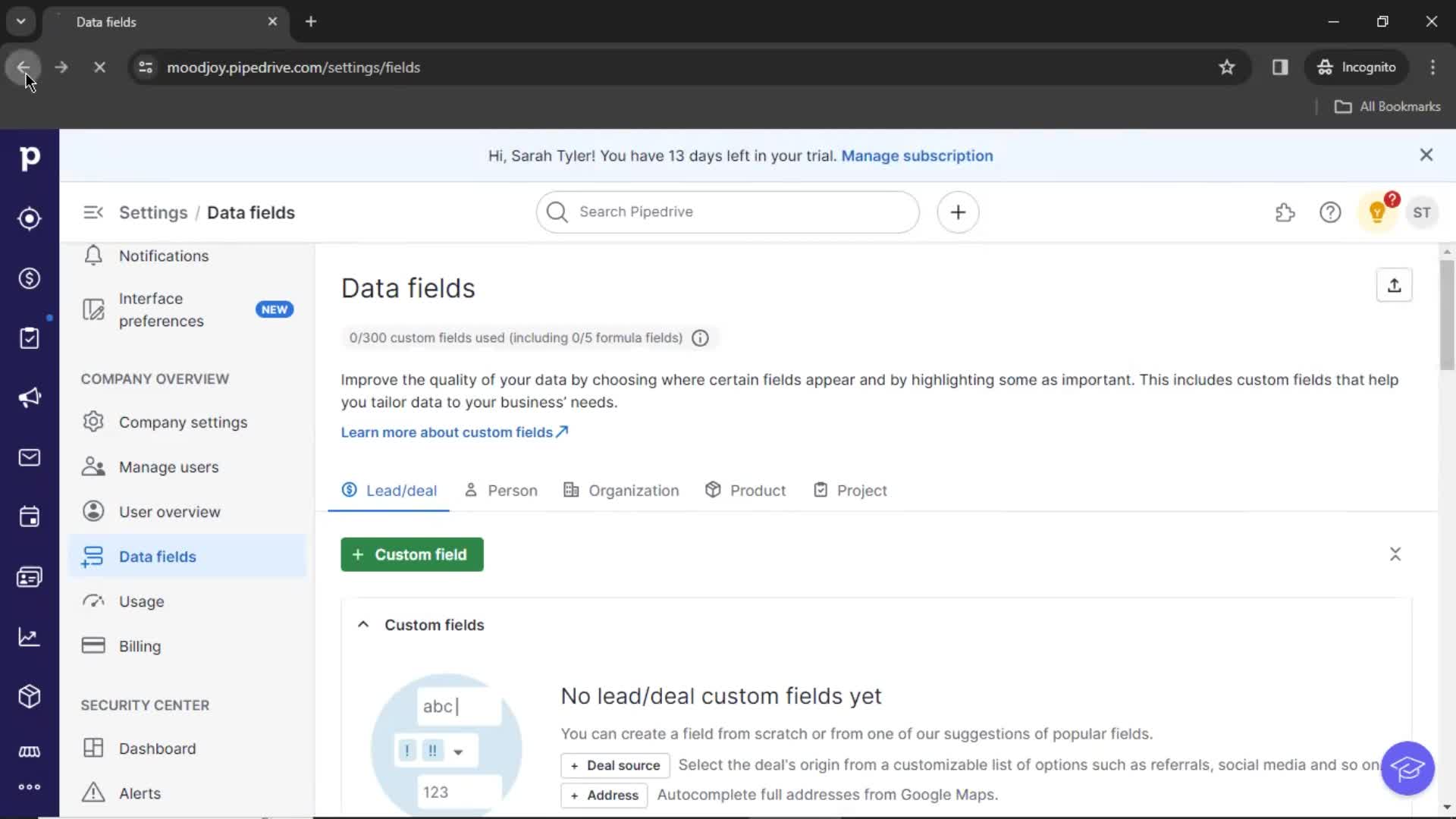Click the help question mark icon
The height and width of the screenshot is (819, 1456).
1330,212
